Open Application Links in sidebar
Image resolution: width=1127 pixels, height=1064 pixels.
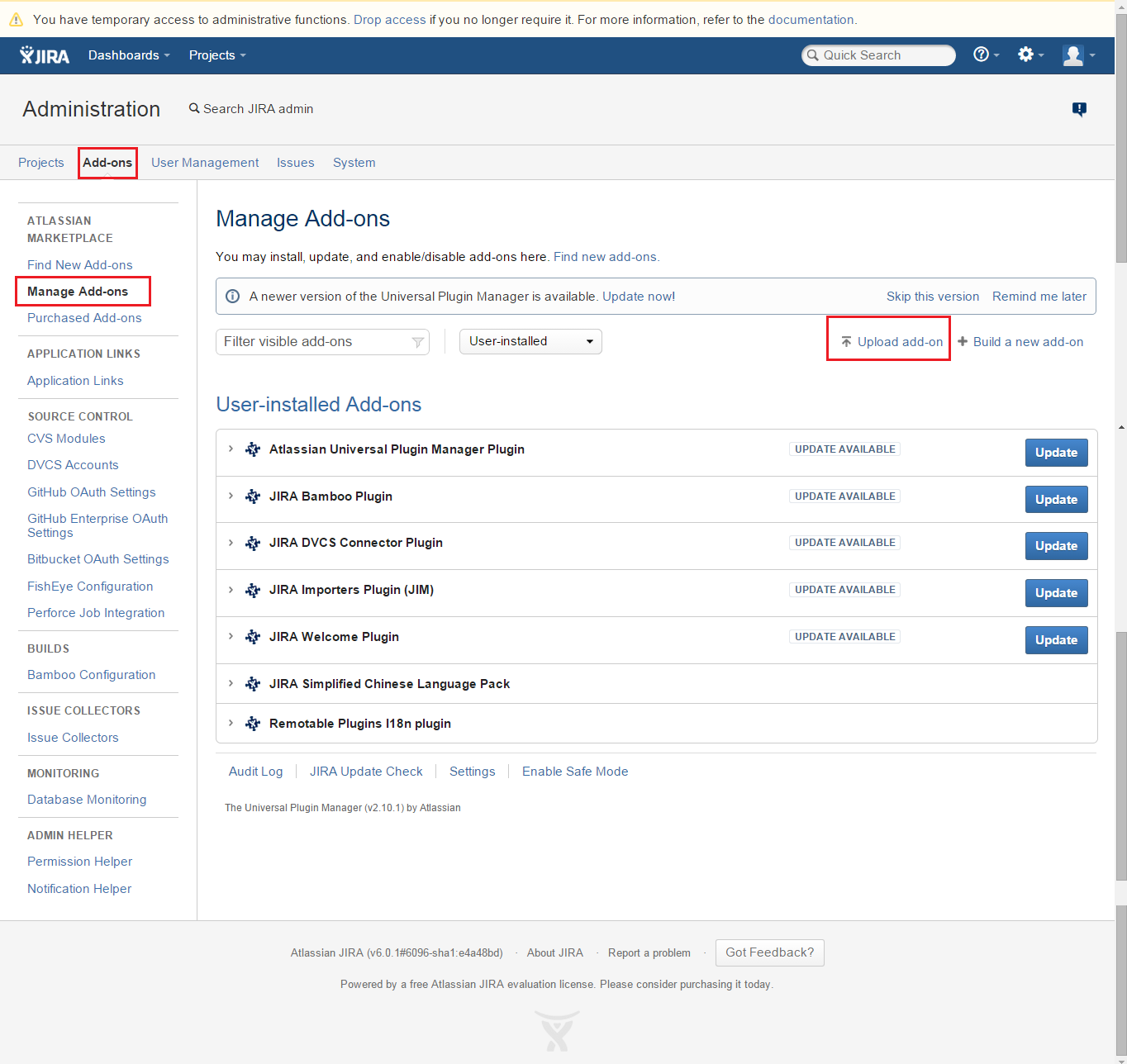75,381
